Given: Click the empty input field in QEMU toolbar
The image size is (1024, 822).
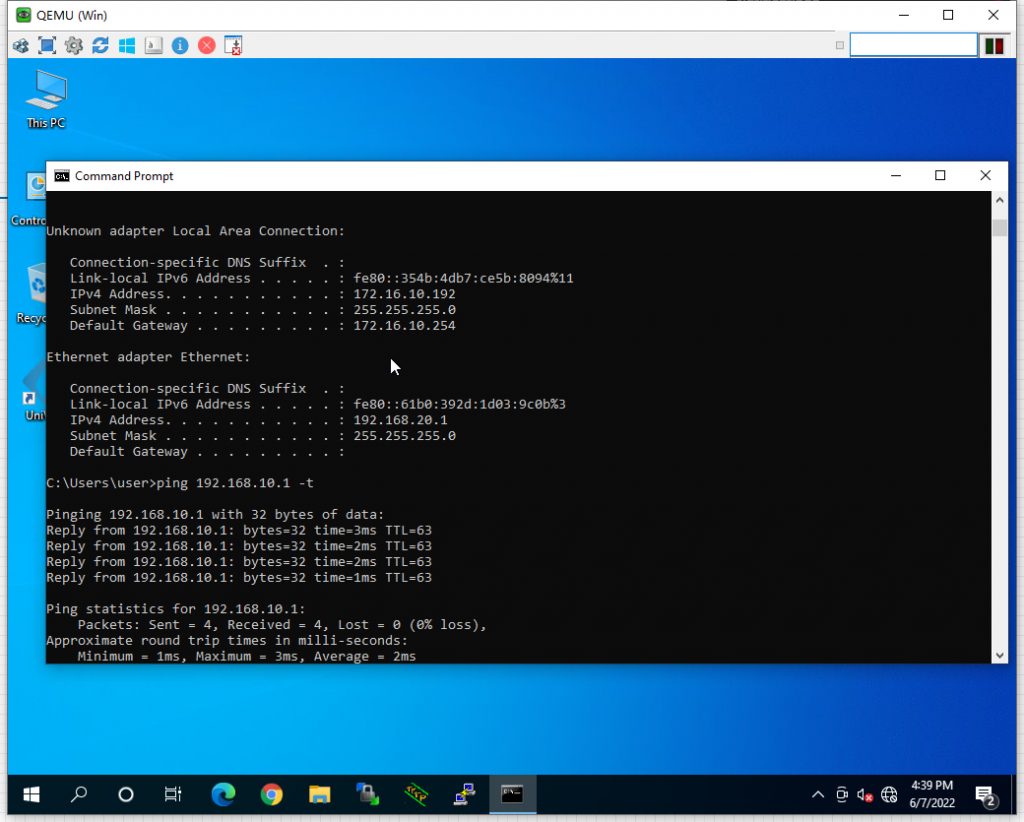Looking at the screenshot, I should 912,45.
